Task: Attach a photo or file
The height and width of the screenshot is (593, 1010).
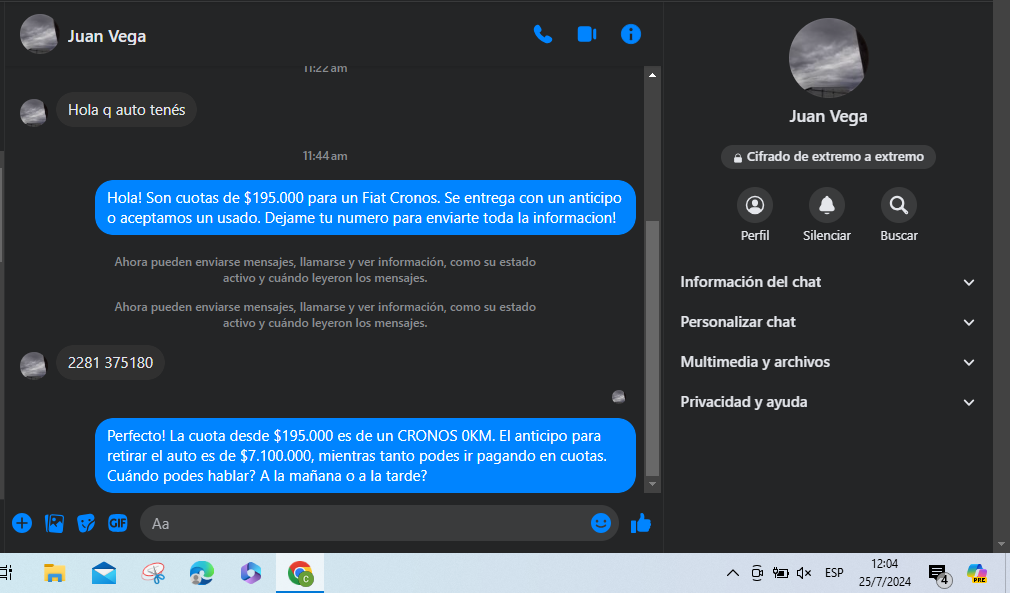Action: [x=54, y=523]
